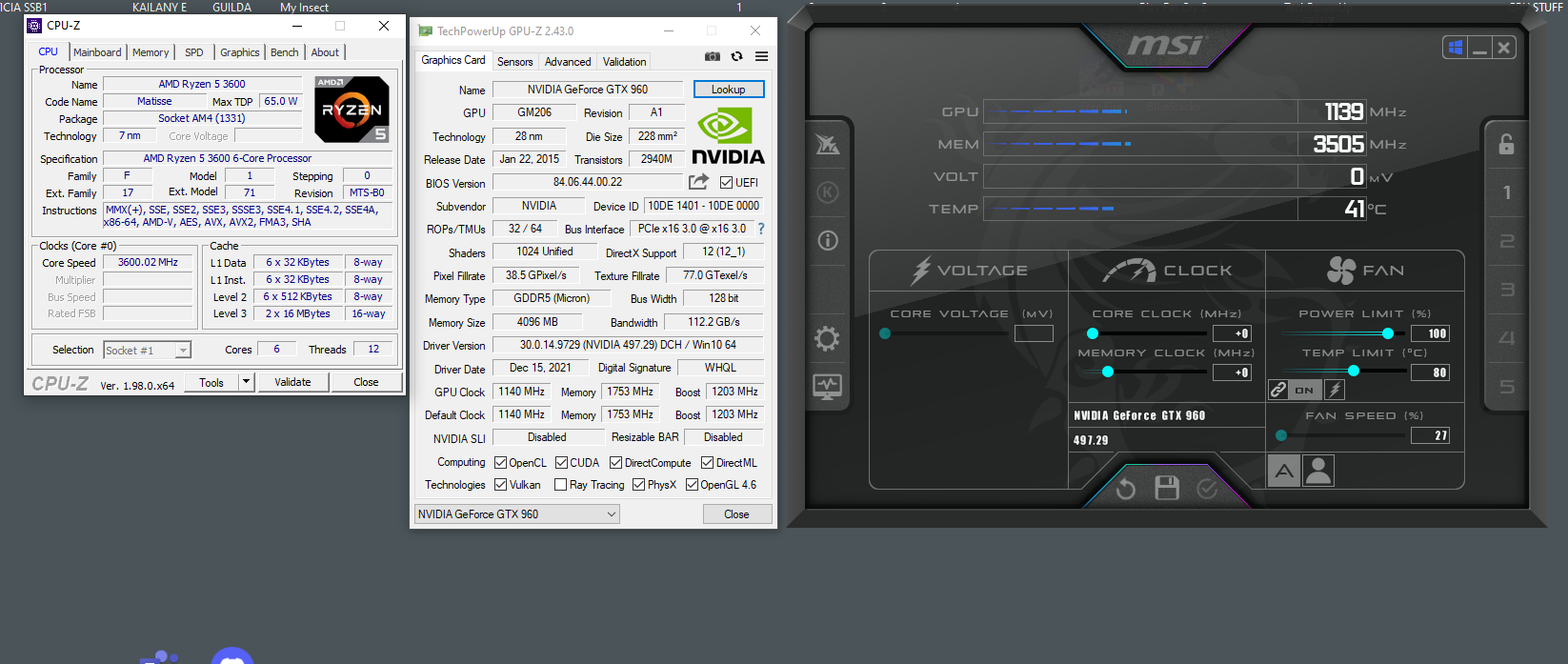1568x664 pixels.
Task: Click the Memory Clock slider handle
Action: pos(1108,372)
